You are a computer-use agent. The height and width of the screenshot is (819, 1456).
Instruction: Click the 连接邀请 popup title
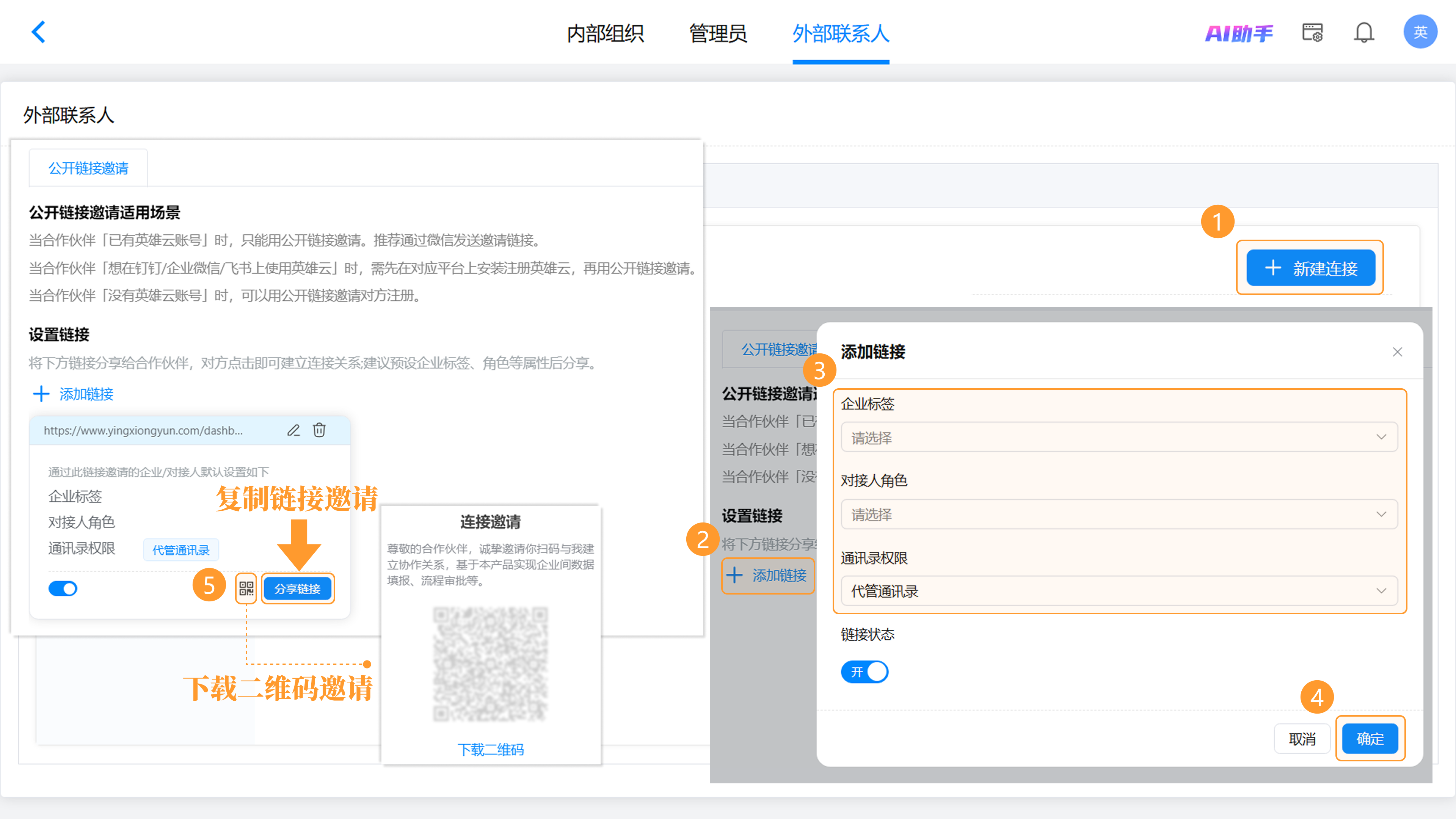coord(491,522)
